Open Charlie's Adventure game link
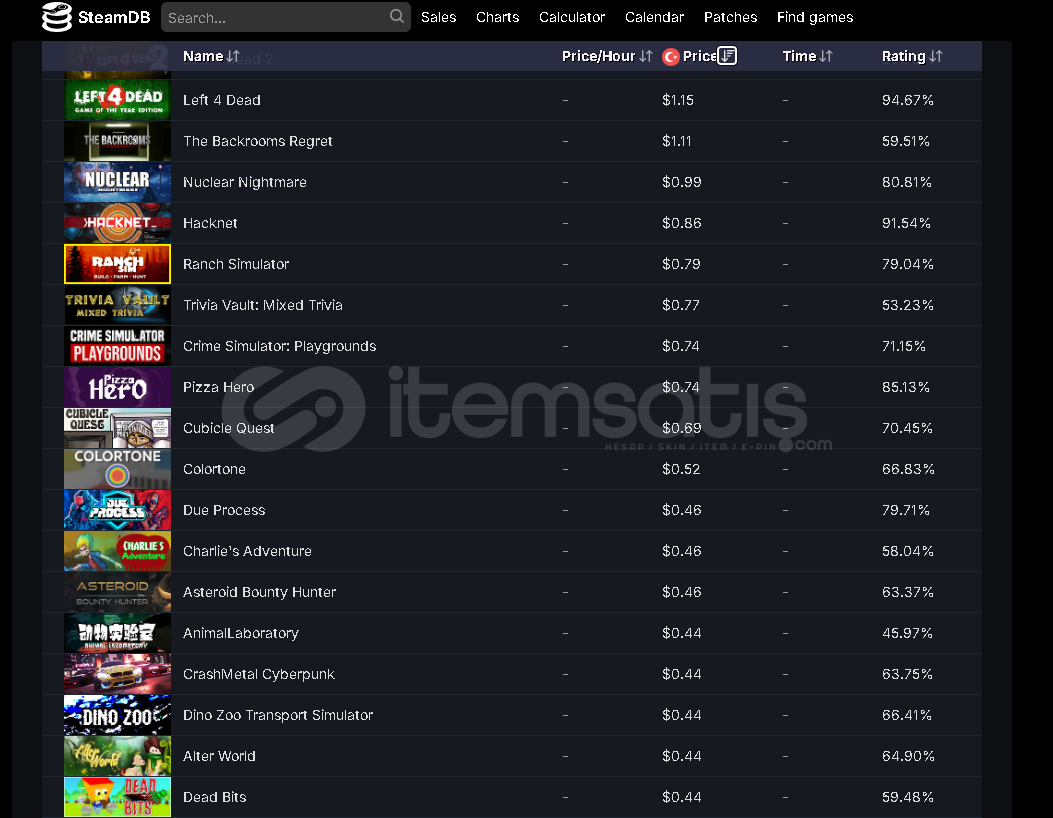Screen dimensions: 1053x818 tap(248, 551)
